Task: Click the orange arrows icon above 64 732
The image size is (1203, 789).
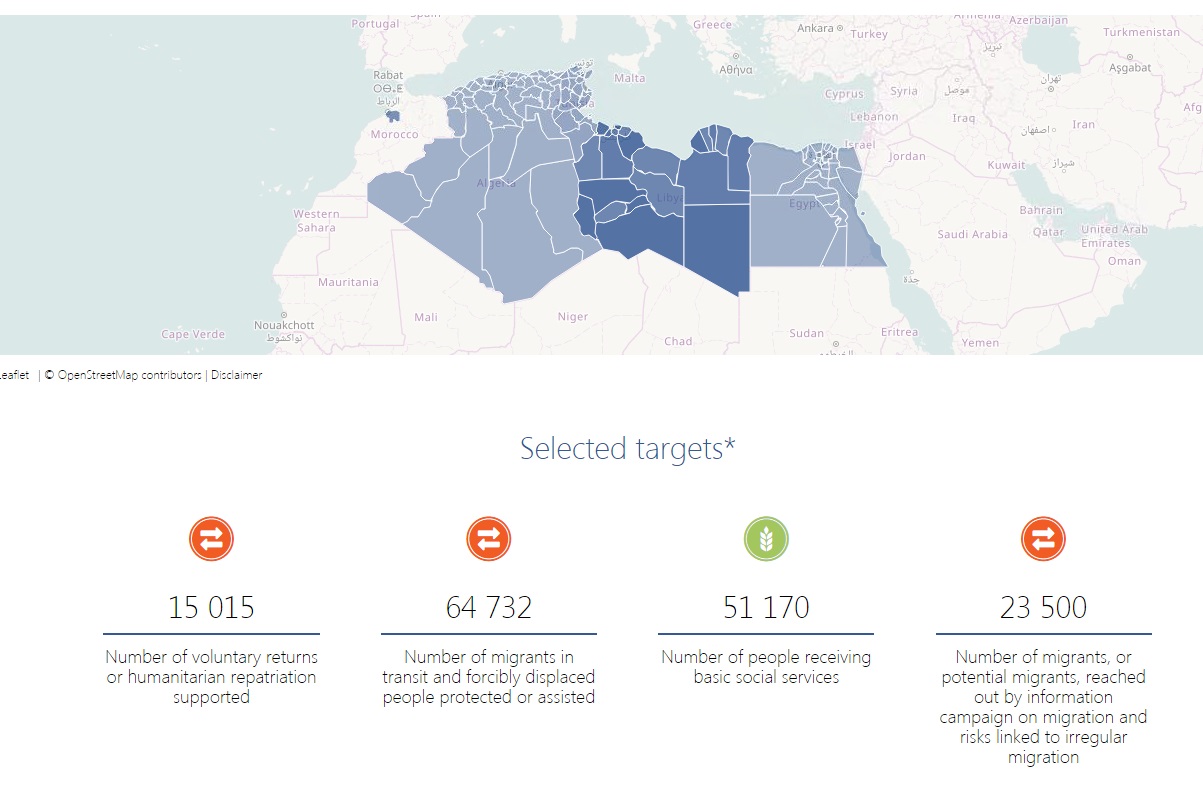Action: 488,540
